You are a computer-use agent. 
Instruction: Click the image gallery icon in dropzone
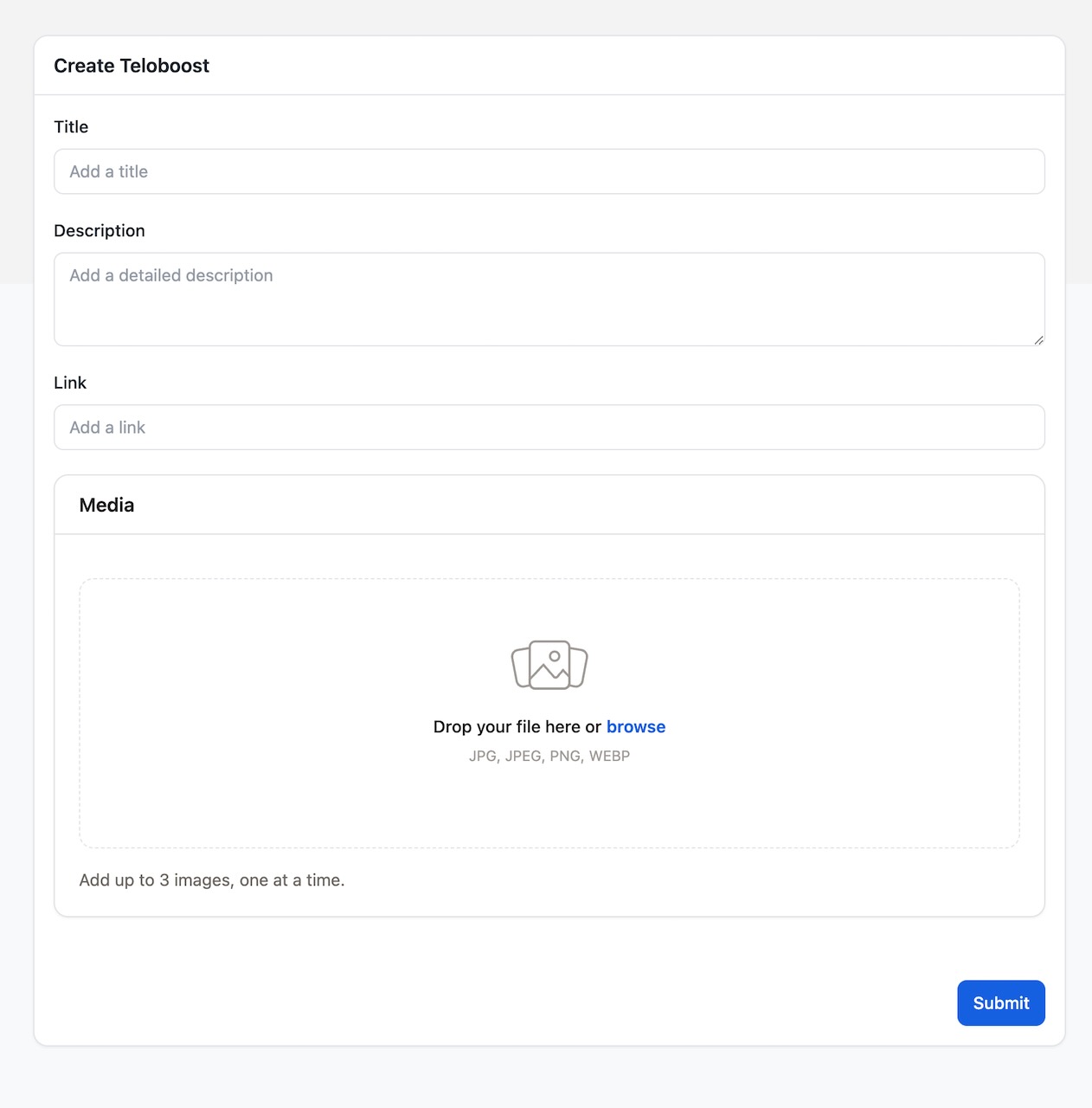tap(549, 665)
